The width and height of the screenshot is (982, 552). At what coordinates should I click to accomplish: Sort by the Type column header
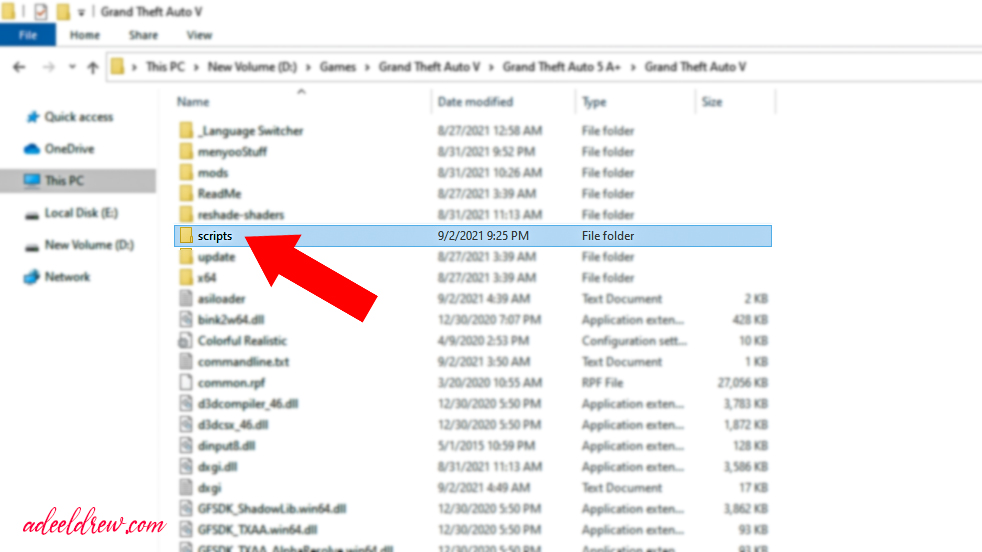(594, 102)
